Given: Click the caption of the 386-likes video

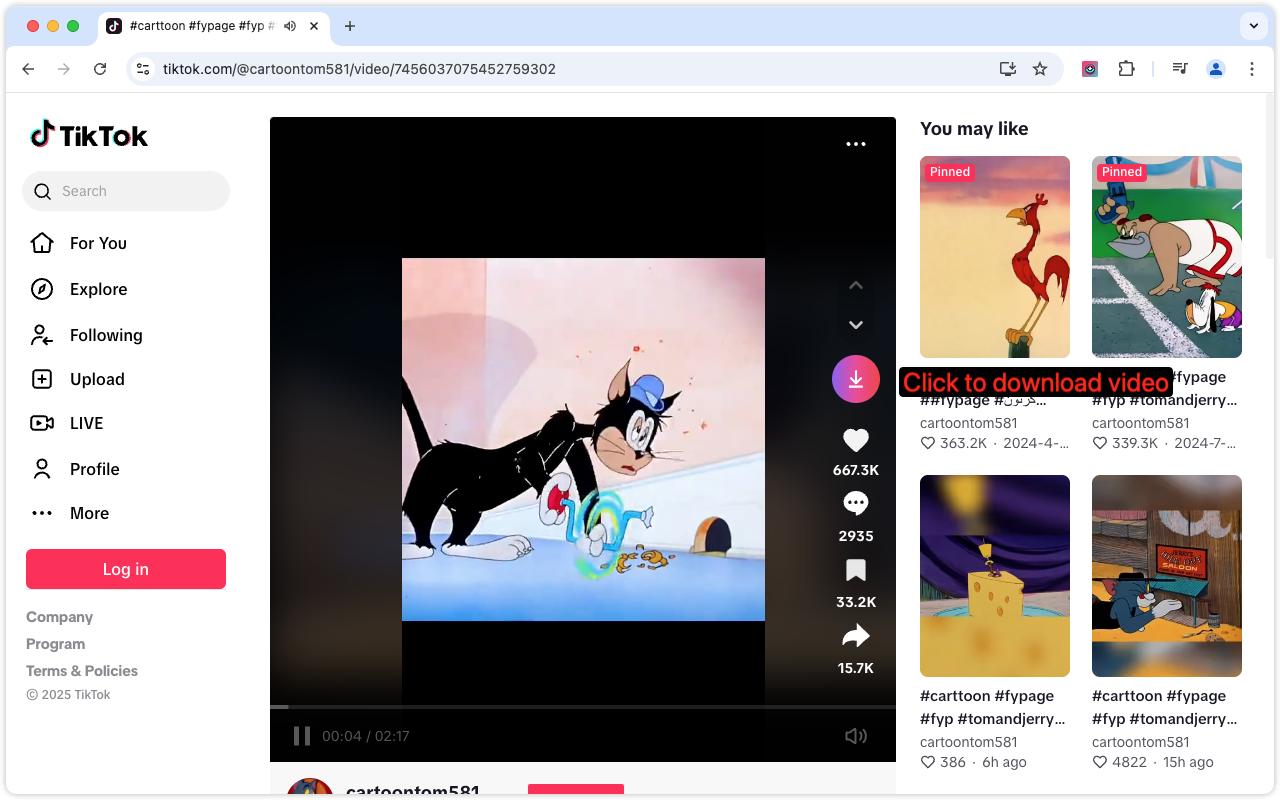Looking at the screenshot, I should pos(993,707).
